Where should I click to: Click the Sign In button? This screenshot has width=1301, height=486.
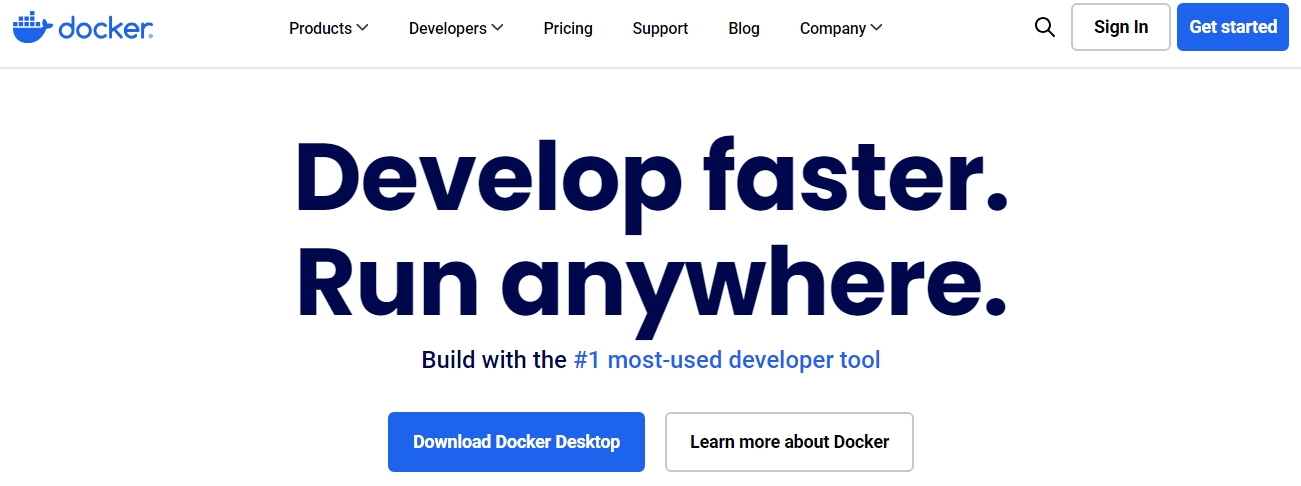[x=1121, y=27]
